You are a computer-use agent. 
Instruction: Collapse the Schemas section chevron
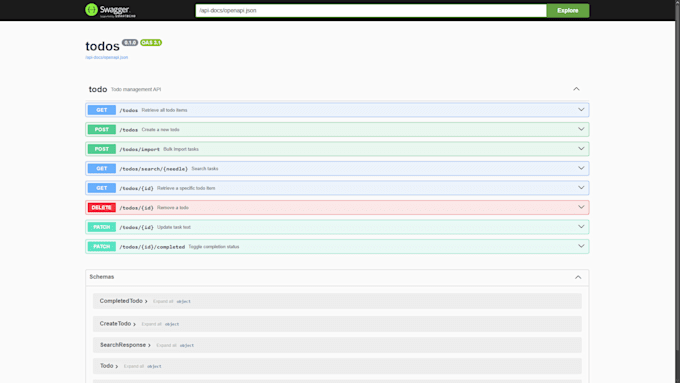click(578, 277)
